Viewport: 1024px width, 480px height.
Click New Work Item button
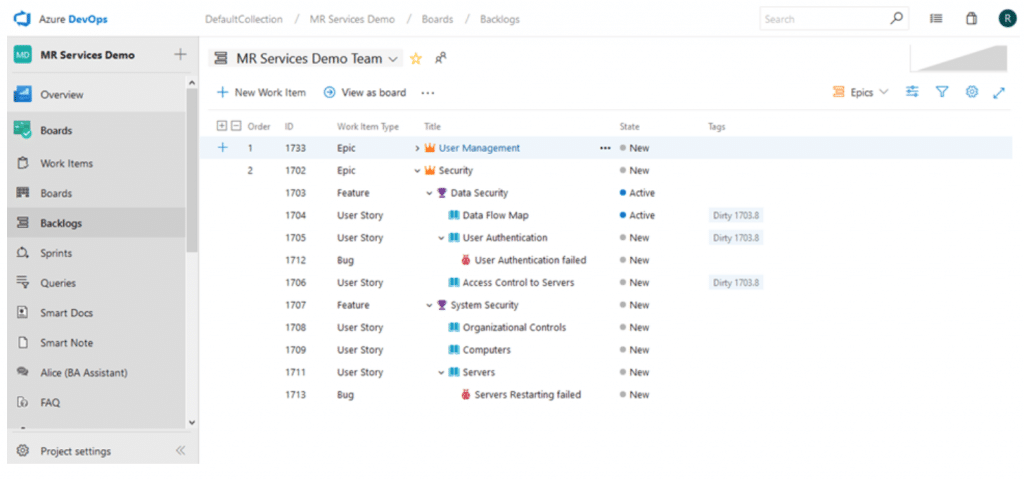click(261, 93)
